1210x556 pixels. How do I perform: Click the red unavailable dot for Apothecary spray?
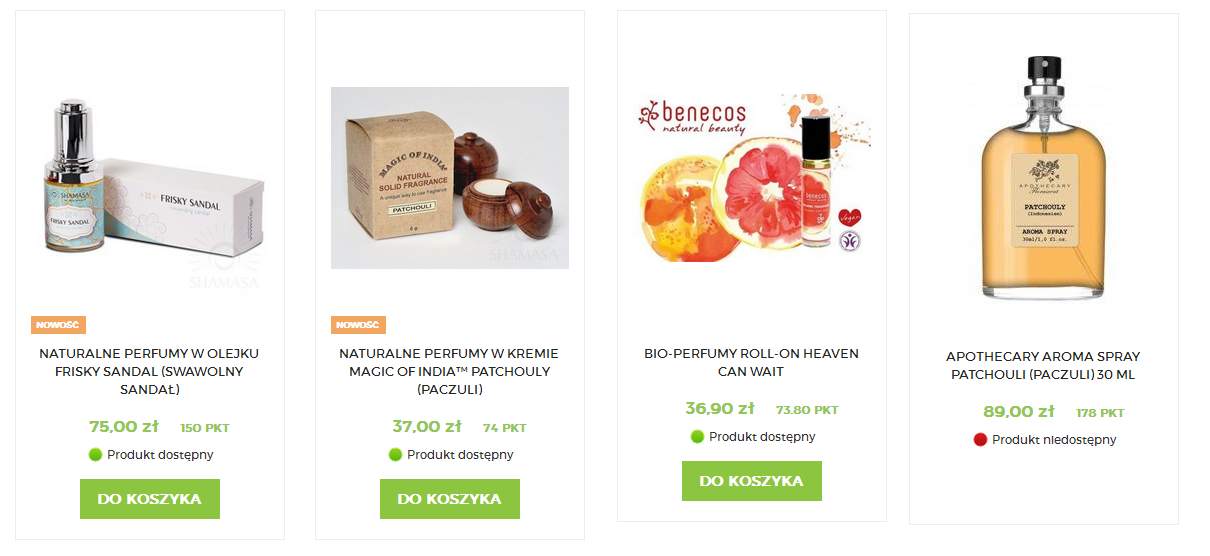tap(981, 439)
